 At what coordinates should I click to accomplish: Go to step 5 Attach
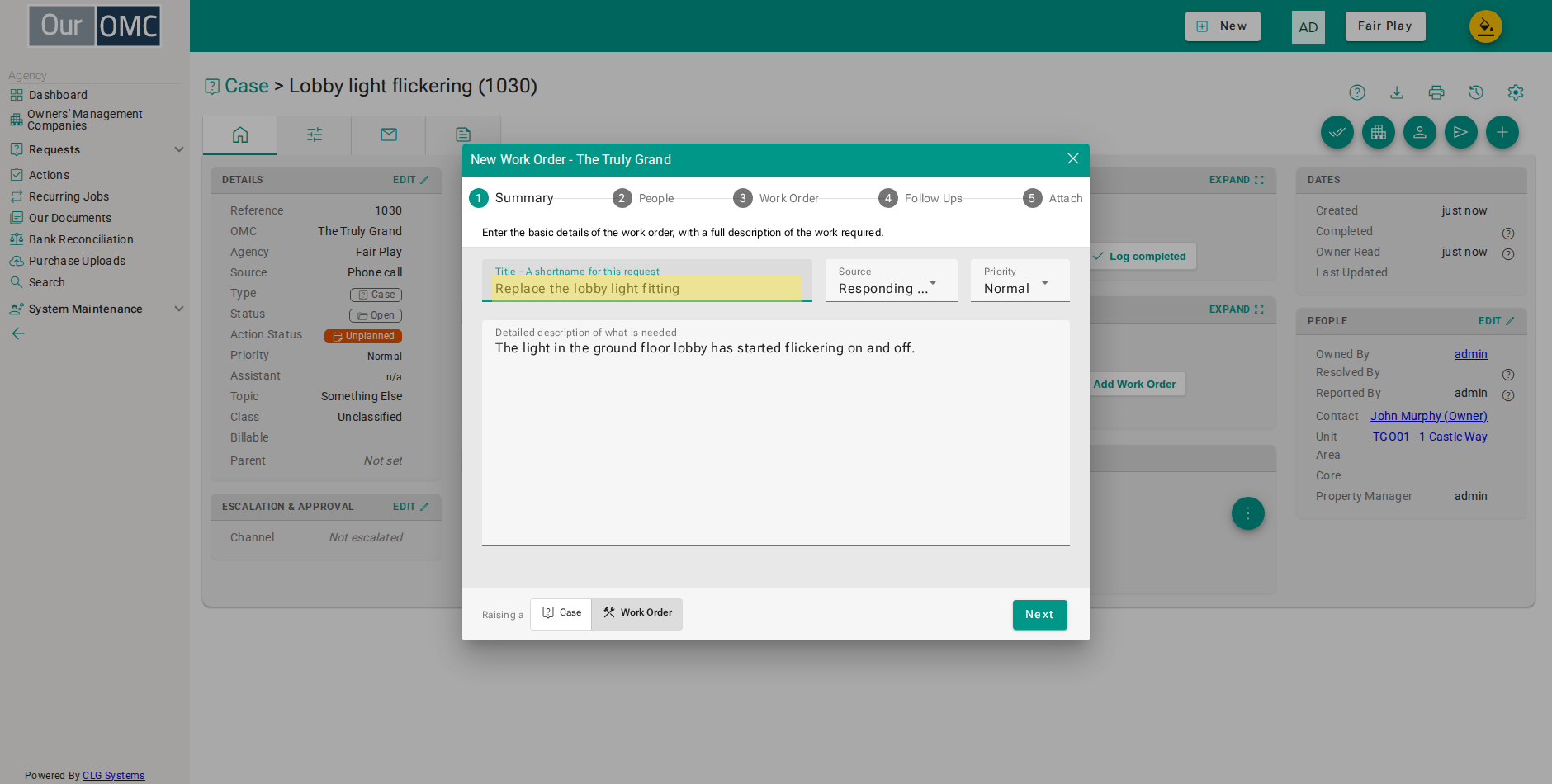1053,198
